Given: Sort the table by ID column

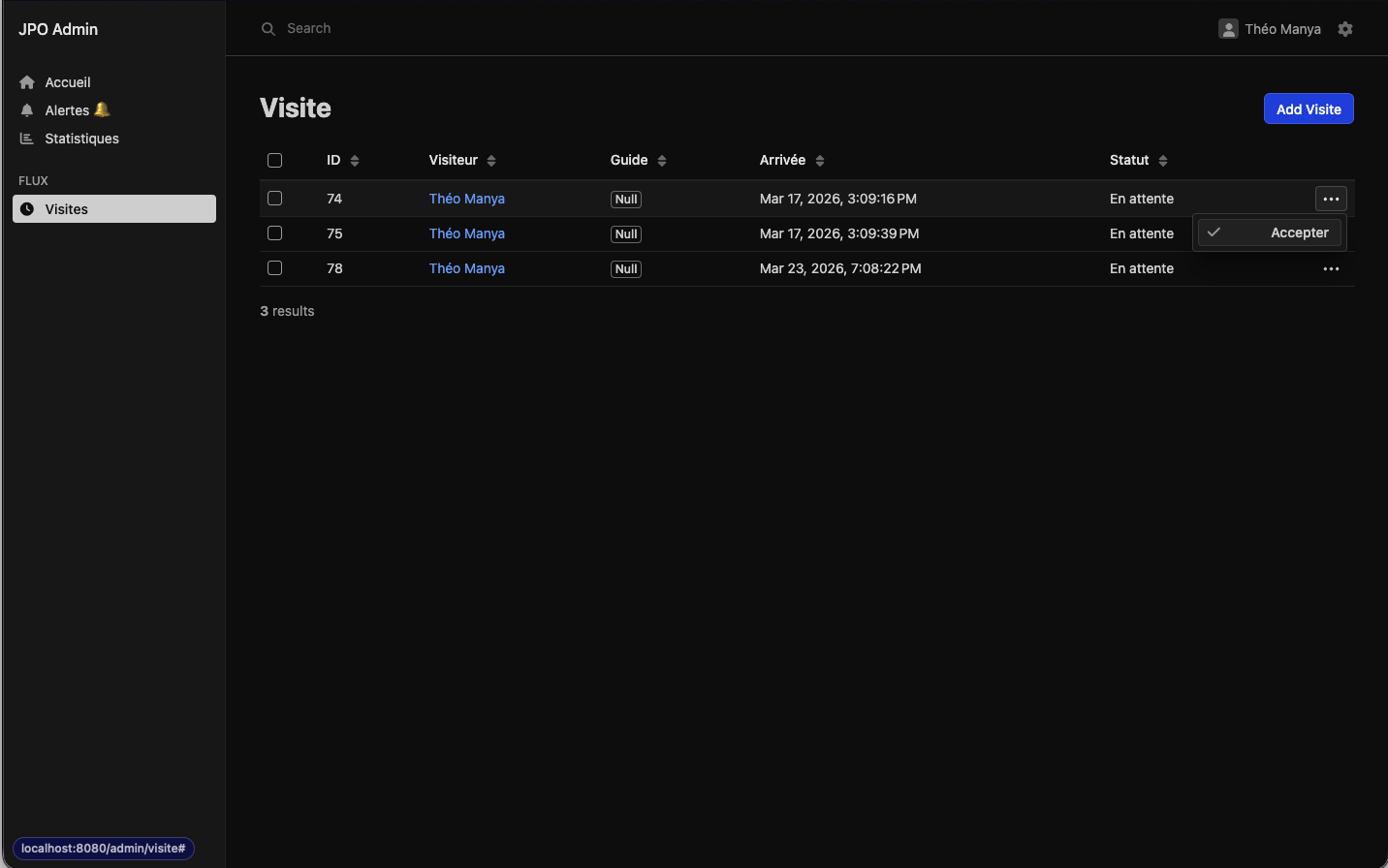Looking at the screenshot, I should (355, 161).
